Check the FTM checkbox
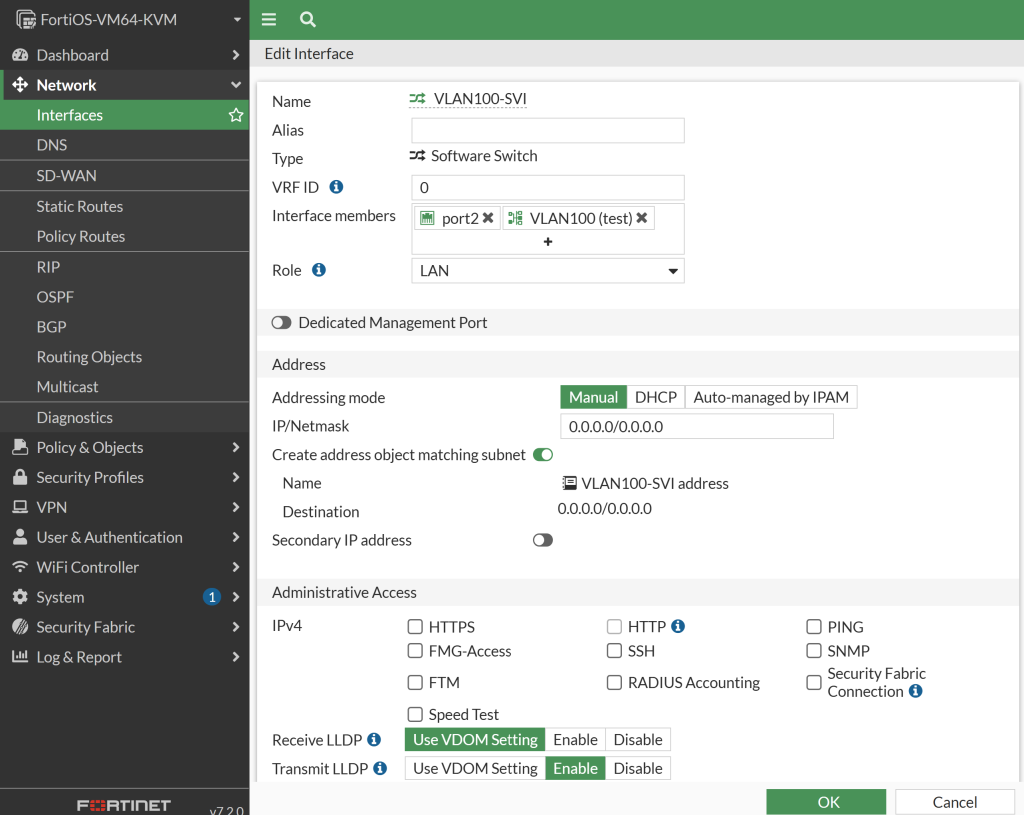Screen dimensions: 1024x815 tap(415, 682)
